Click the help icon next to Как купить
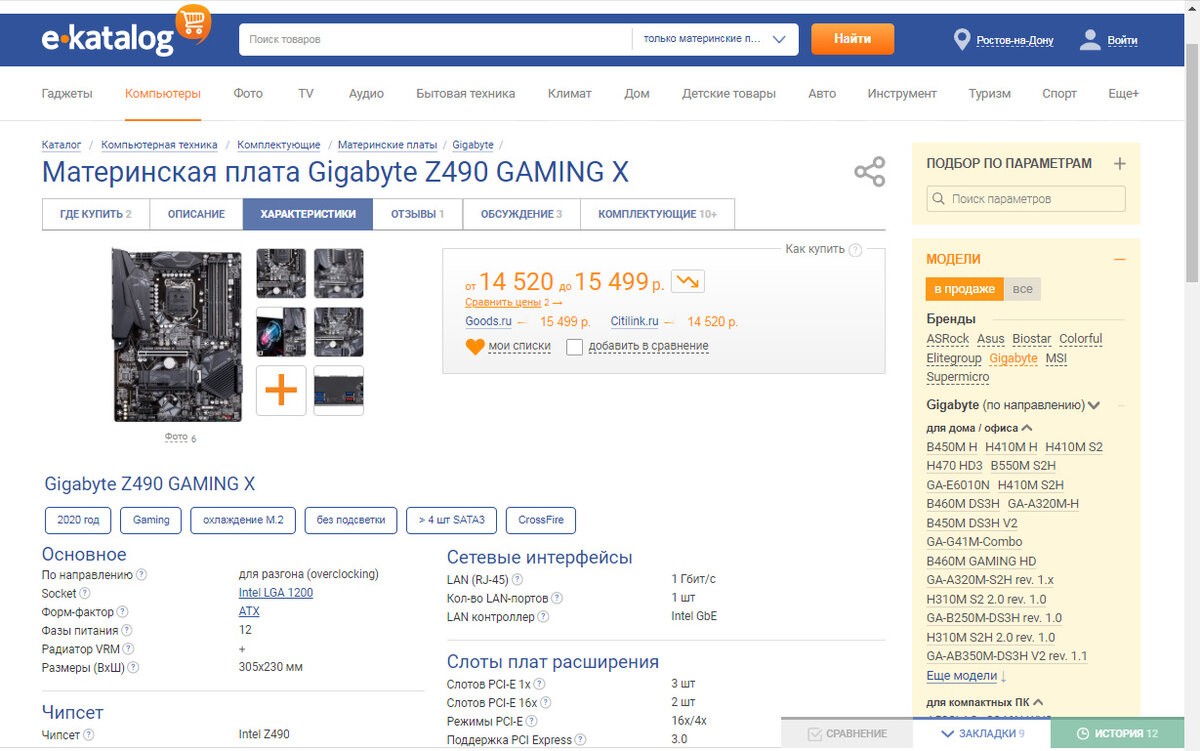Viewport: 1200px width, 751px height. pyautogui.click(x=855, y=250)
